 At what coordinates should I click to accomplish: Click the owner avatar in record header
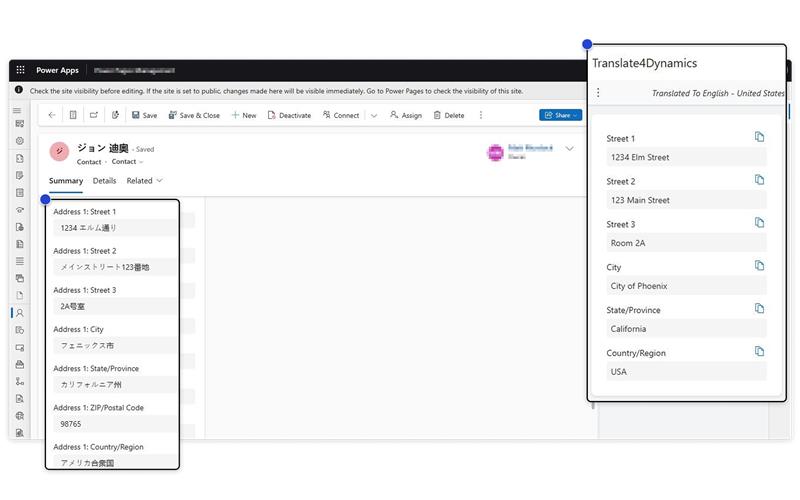tap(495, 152)
